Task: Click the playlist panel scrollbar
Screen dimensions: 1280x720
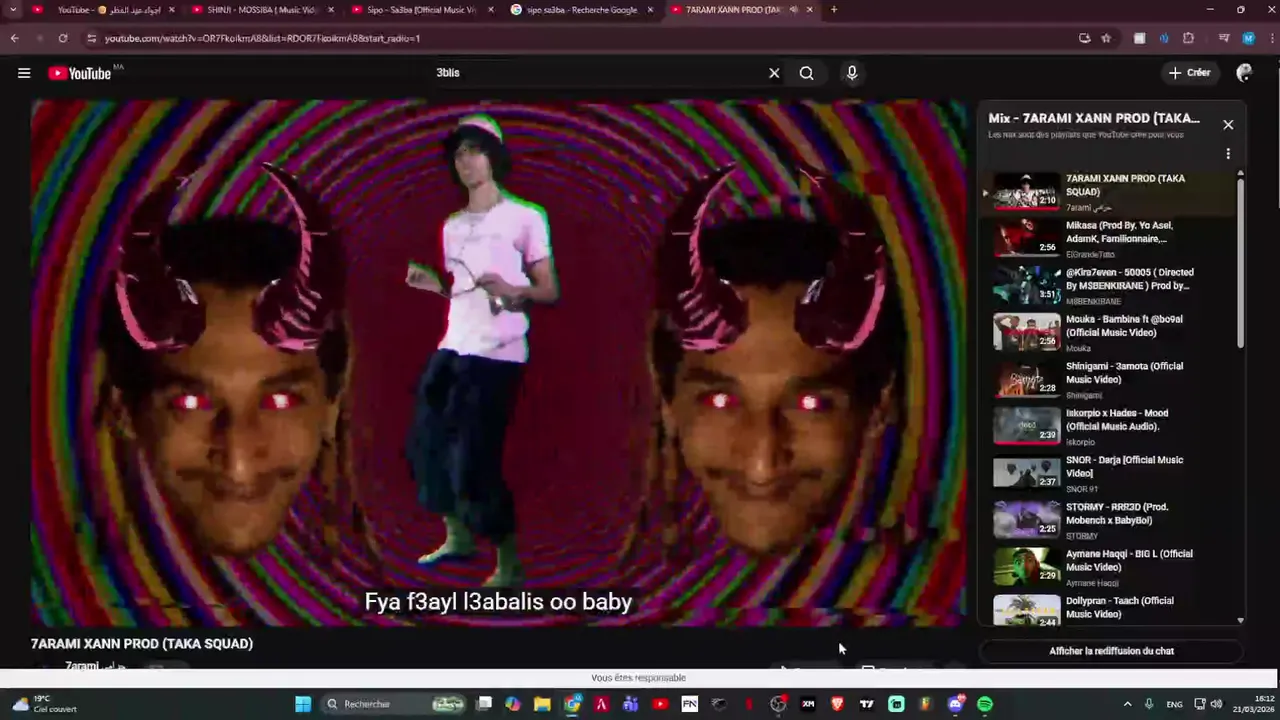Action: 1241,263
